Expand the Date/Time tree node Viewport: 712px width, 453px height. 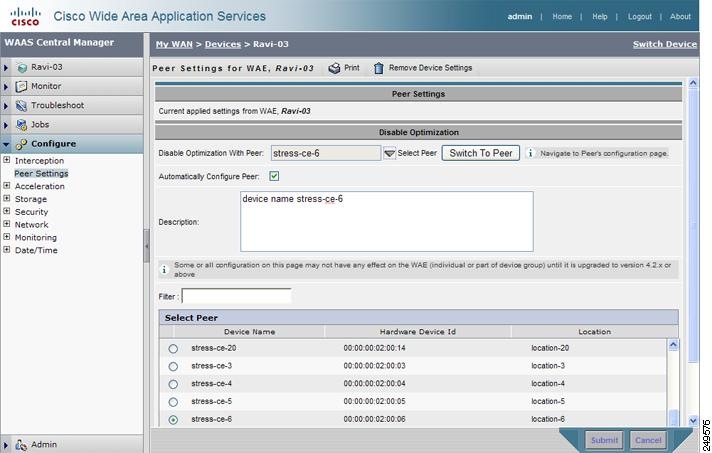(x=7, y=249)
